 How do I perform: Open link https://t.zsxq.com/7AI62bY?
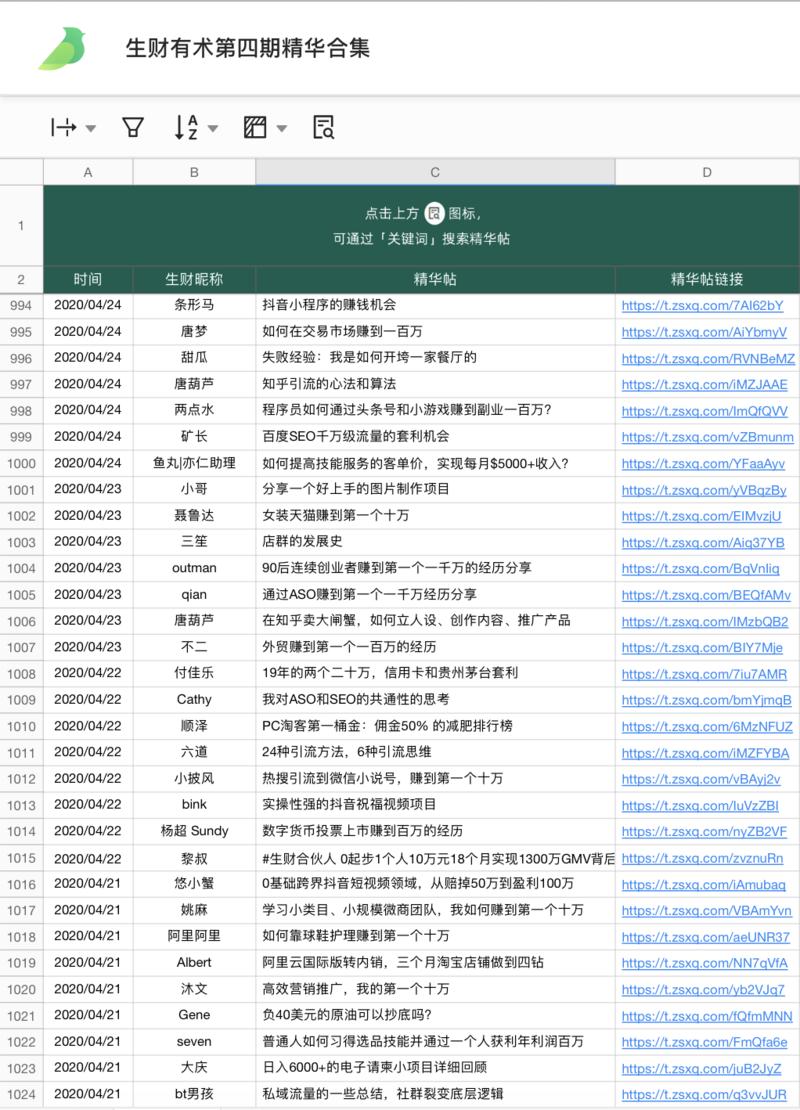[706, 305]
